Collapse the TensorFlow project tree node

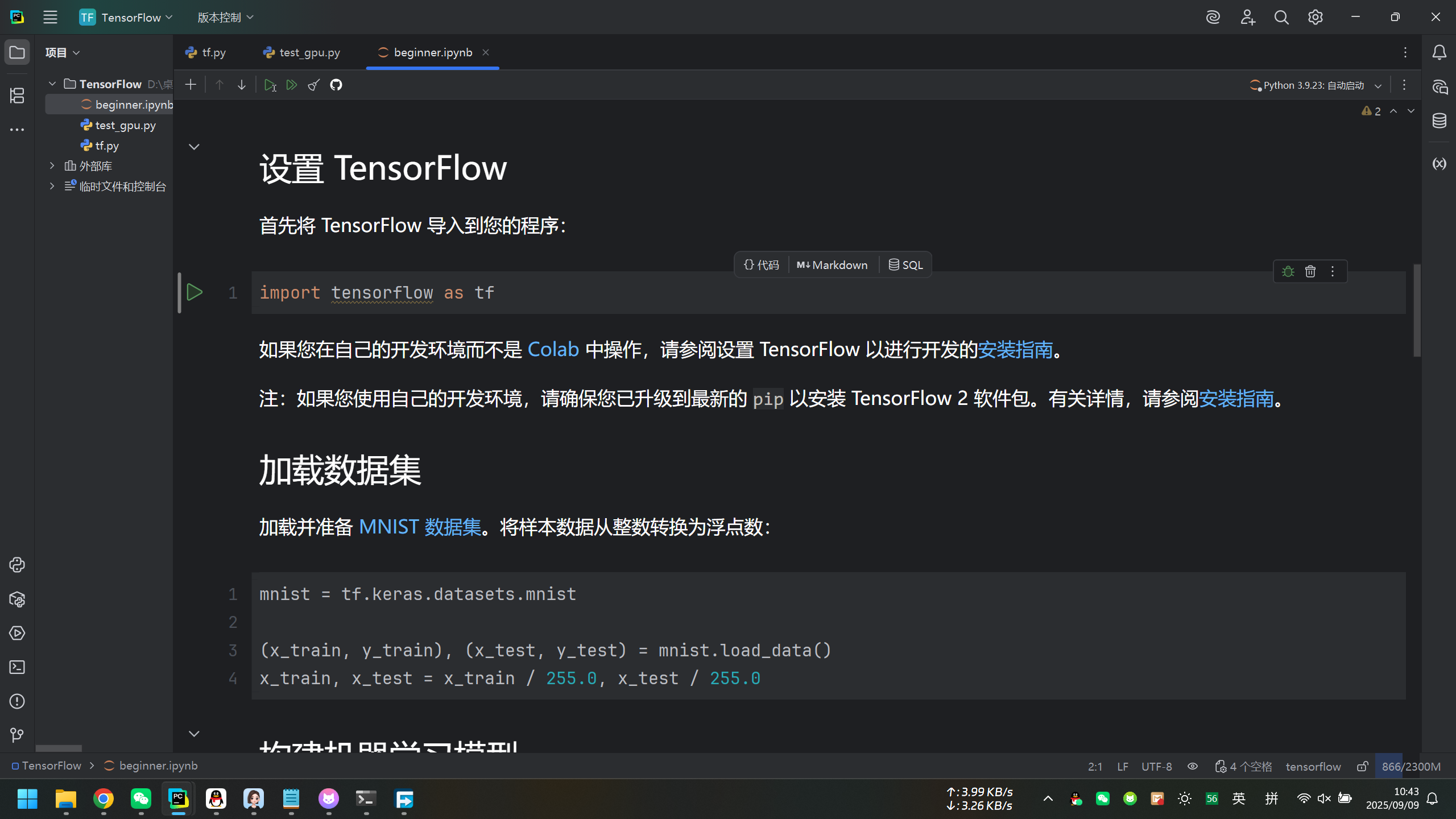tap(52, 83)
